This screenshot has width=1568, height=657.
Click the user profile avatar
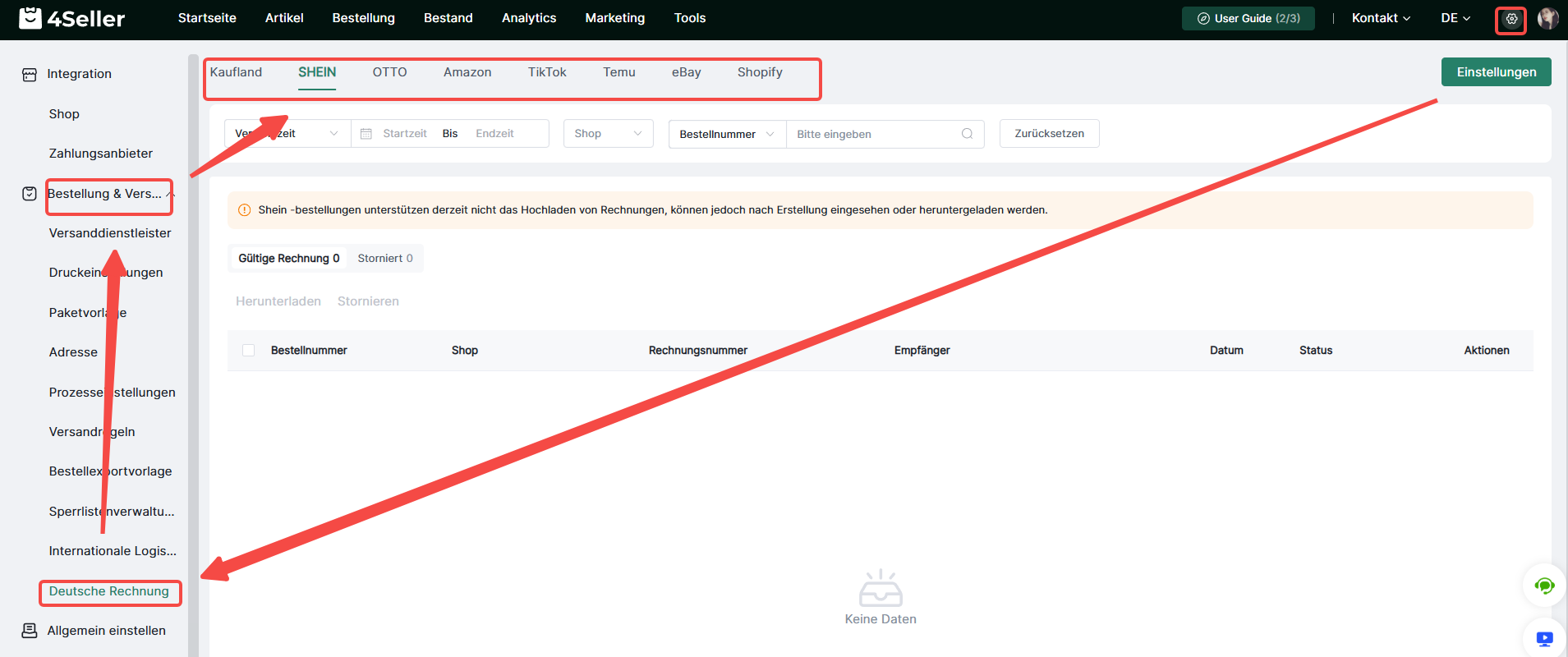(1547, 18)
